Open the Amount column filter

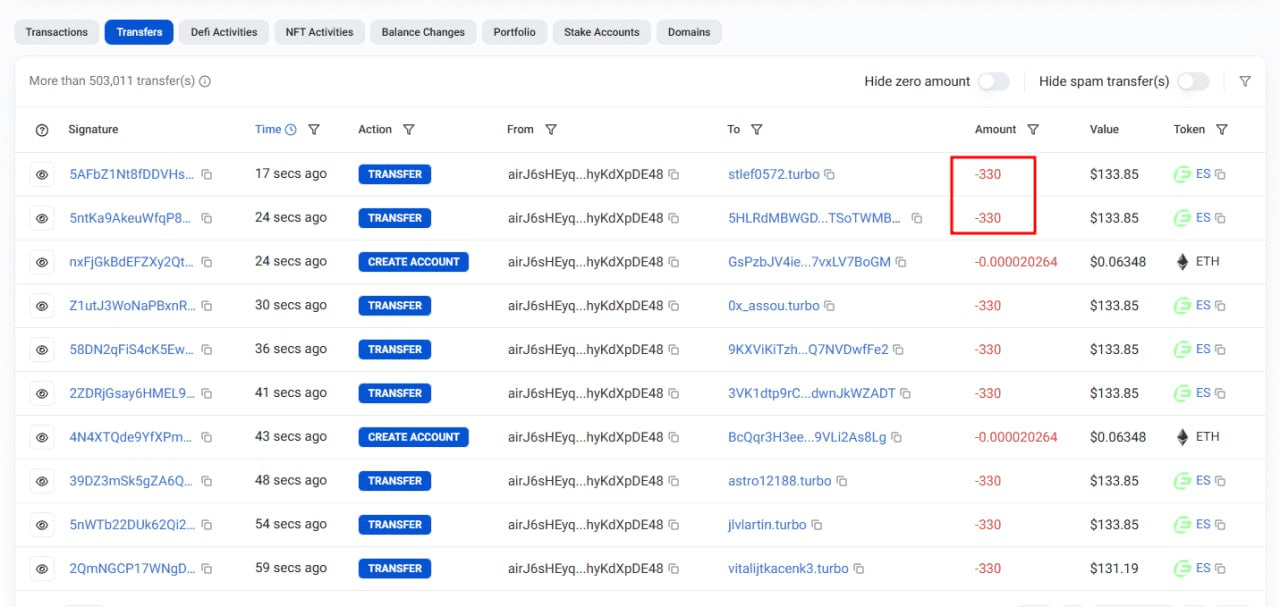[1033, 130]
